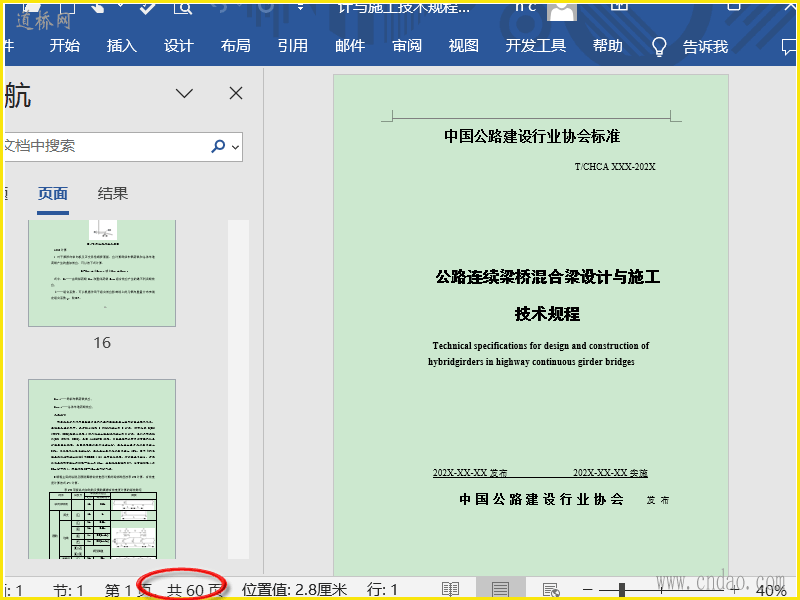Open the comments icon on the ribbon
This screenshot has width=800, height=600.
click(x=789, y=47)
